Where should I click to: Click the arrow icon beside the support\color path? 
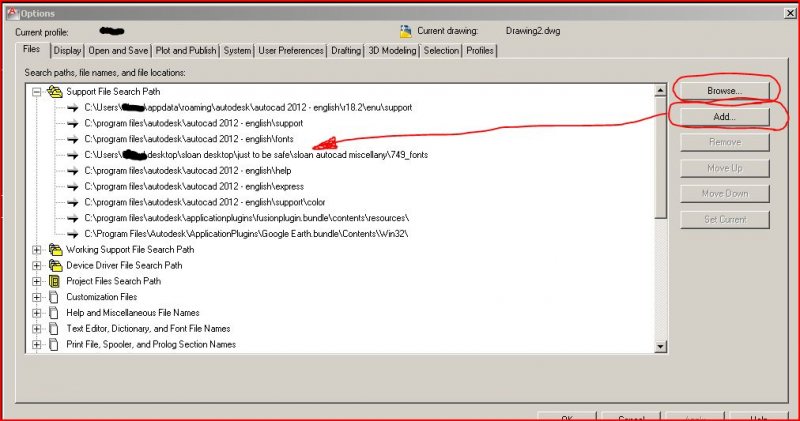click(x=72, y=203)
